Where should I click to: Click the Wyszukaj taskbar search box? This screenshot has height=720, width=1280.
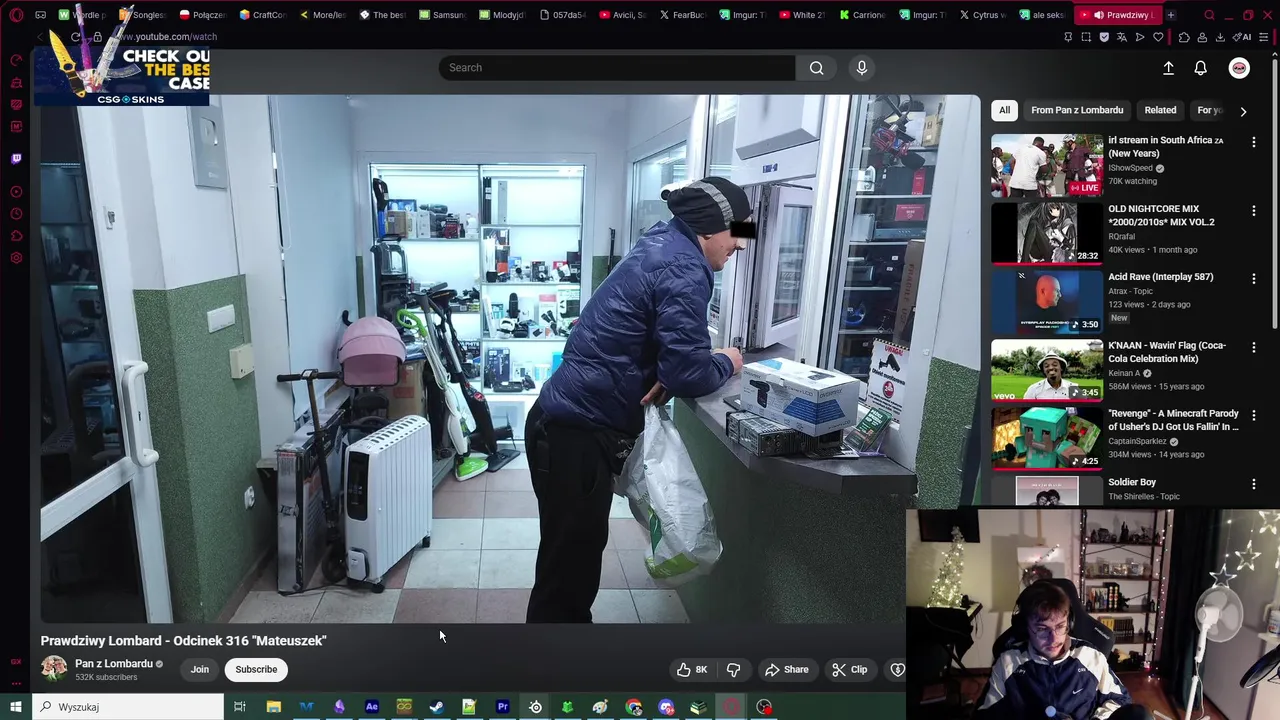(x=128, y=707)
